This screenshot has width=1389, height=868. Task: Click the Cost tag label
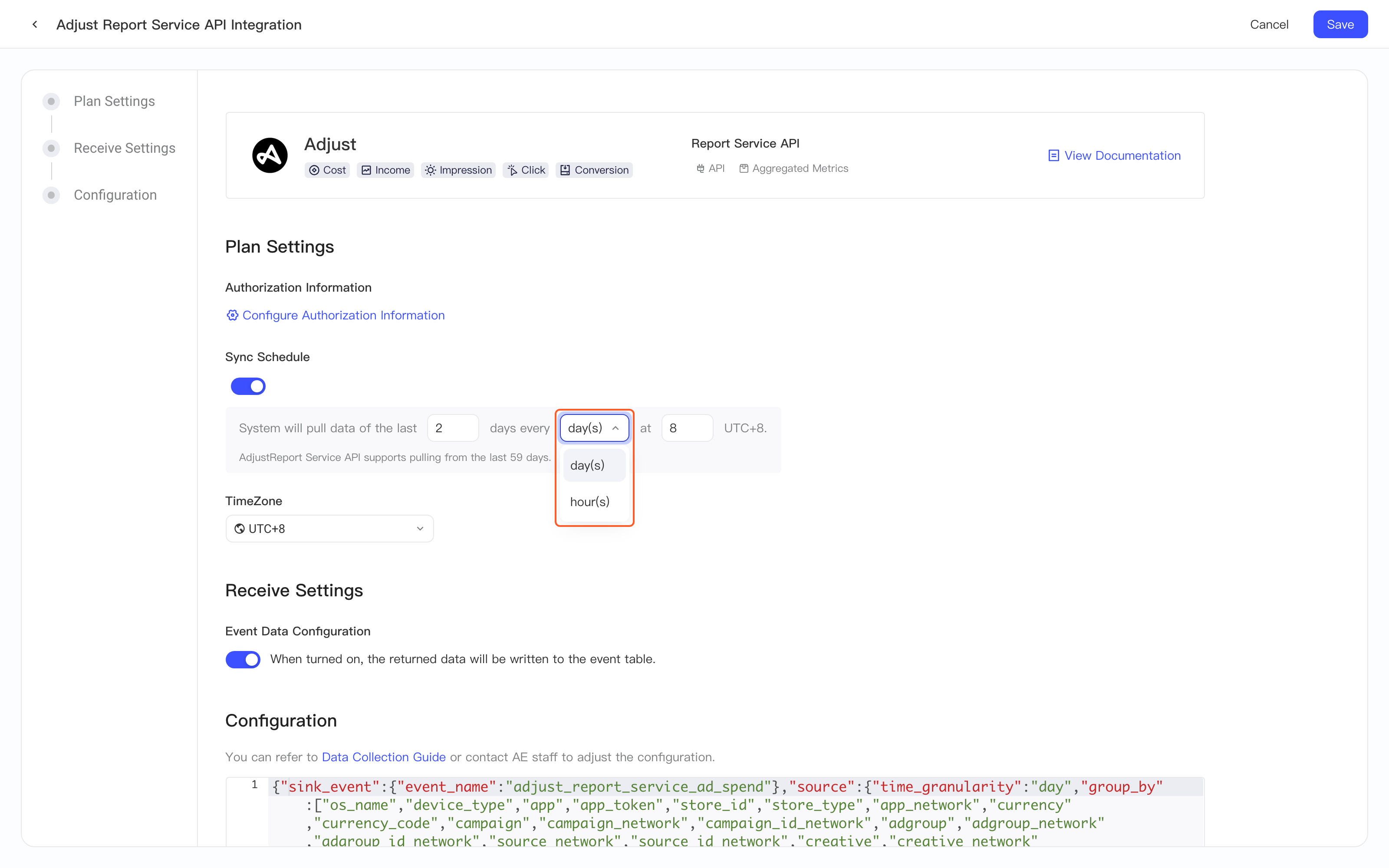point(335,170)
